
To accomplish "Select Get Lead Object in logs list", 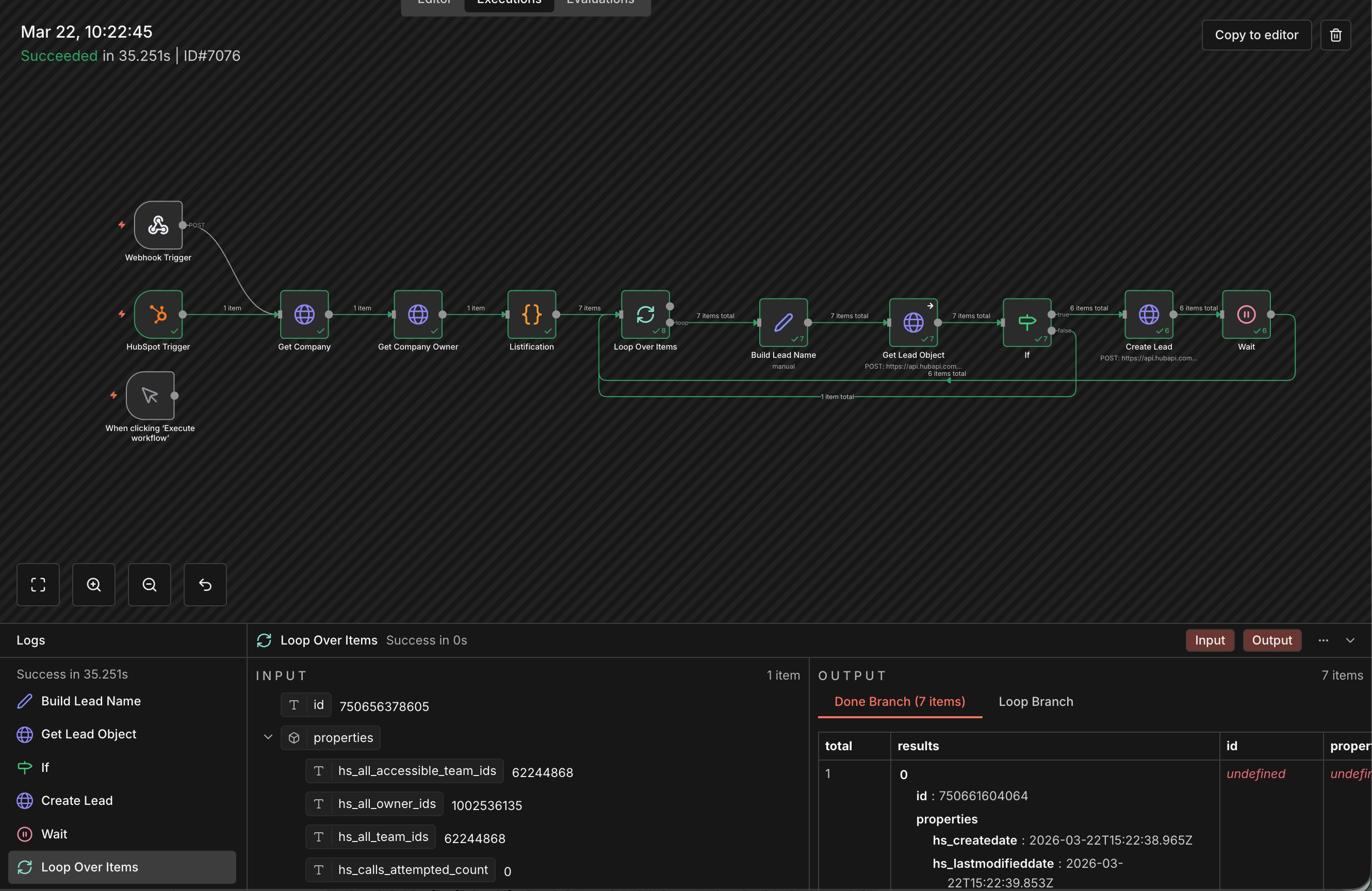I will click(x=88, y=734).
